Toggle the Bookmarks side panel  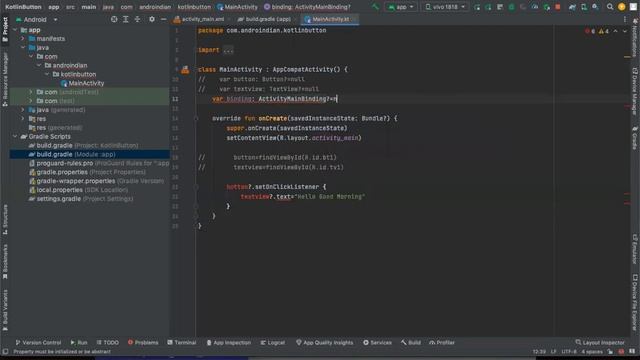tap(5, 261)
